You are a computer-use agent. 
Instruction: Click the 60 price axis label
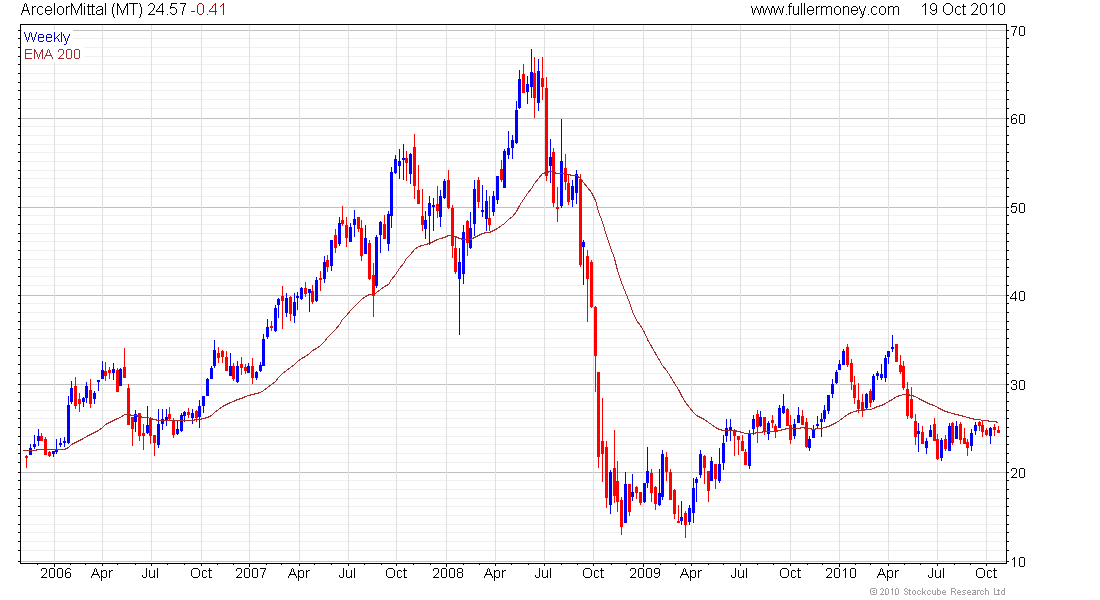pos(1017,119)
